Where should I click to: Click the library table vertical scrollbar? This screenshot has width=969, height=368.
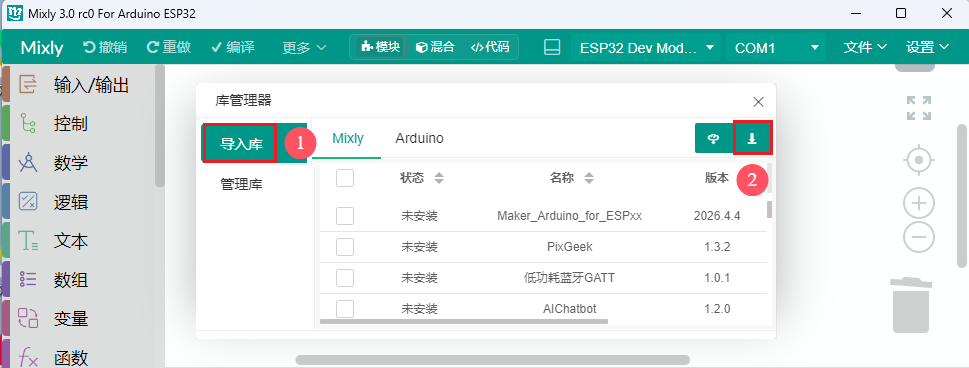769,209
